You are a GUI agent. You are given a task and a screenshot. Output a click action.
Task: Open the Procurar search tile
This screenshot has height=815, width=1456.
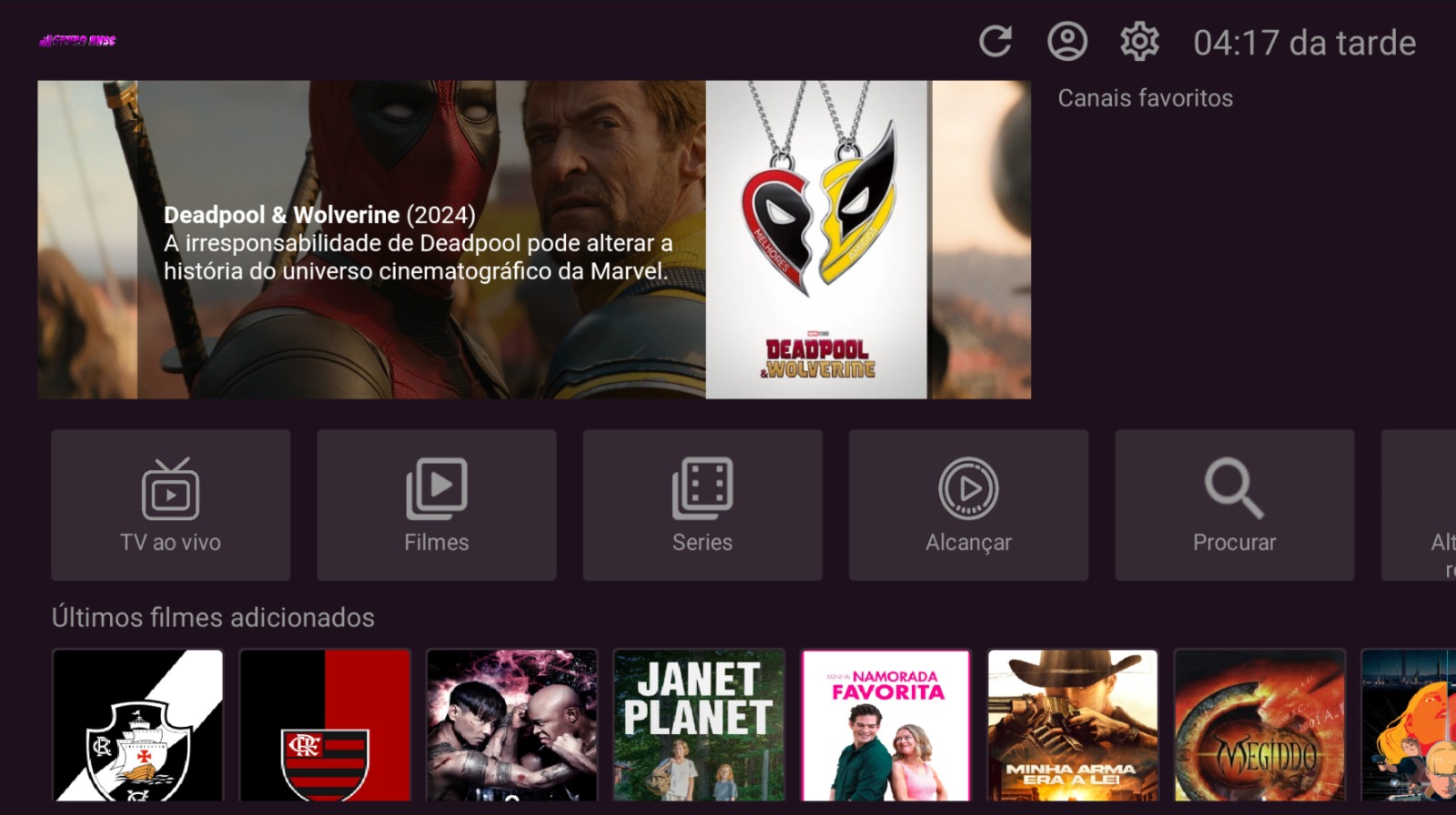1234,505
